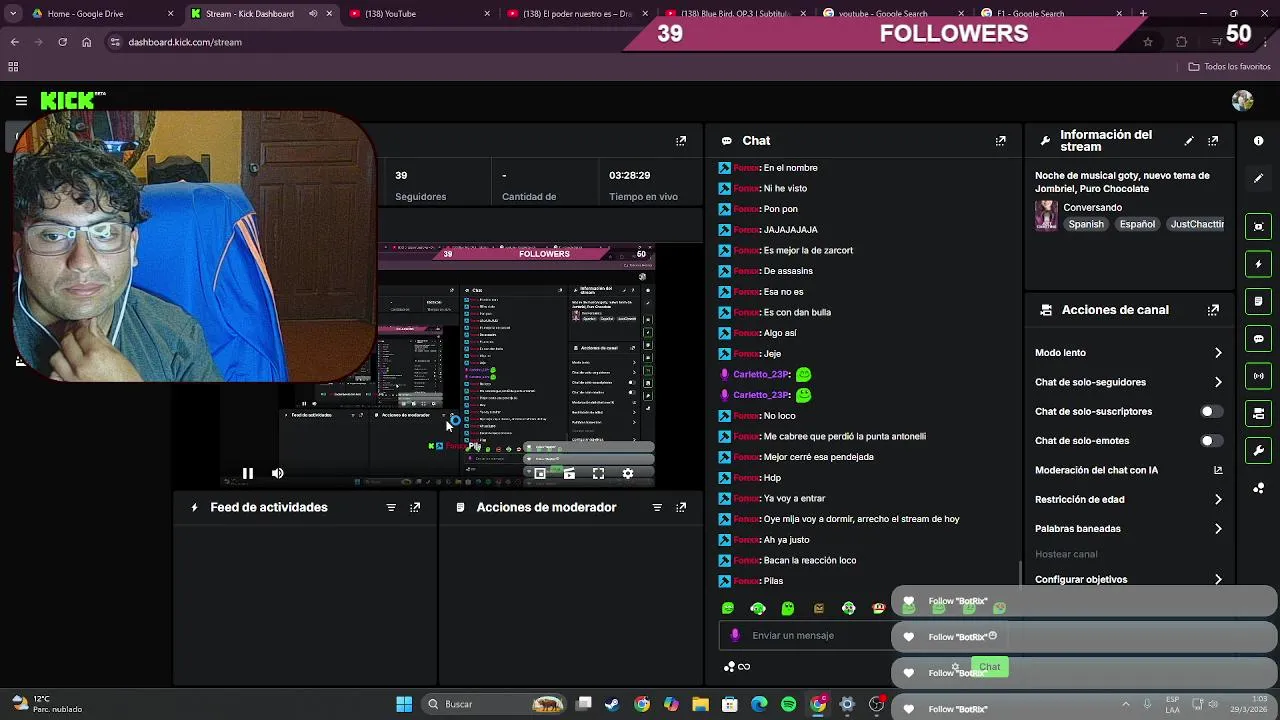This screenshot has height=720, width=1280.
Task: Click the pencil icon in the right sidebar
Action: 1258,178
